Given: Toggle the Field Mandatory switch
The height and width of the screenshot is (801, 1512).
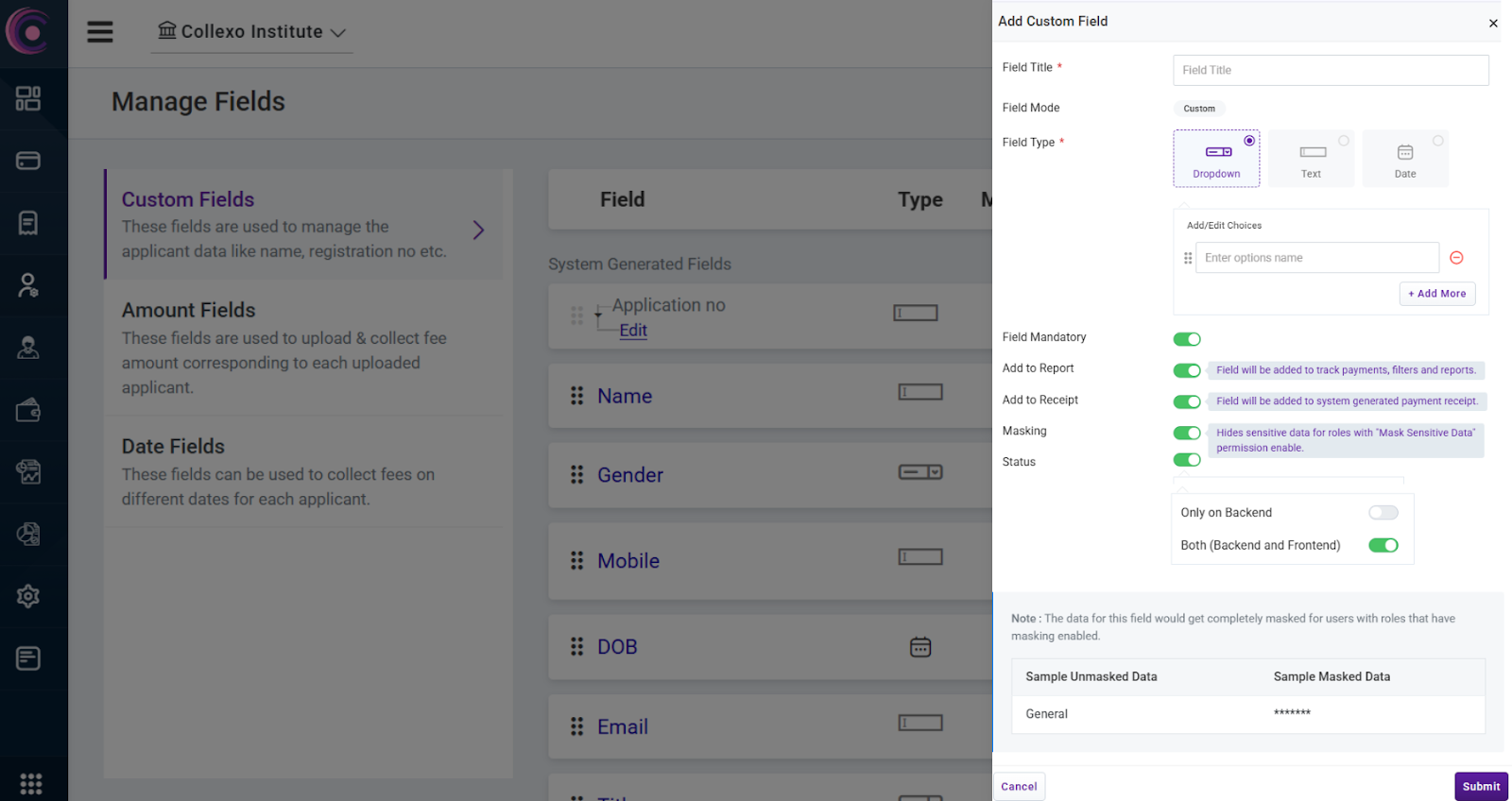Looking at the screenshot, I should pyautogui.click(x=1186, y=339).
